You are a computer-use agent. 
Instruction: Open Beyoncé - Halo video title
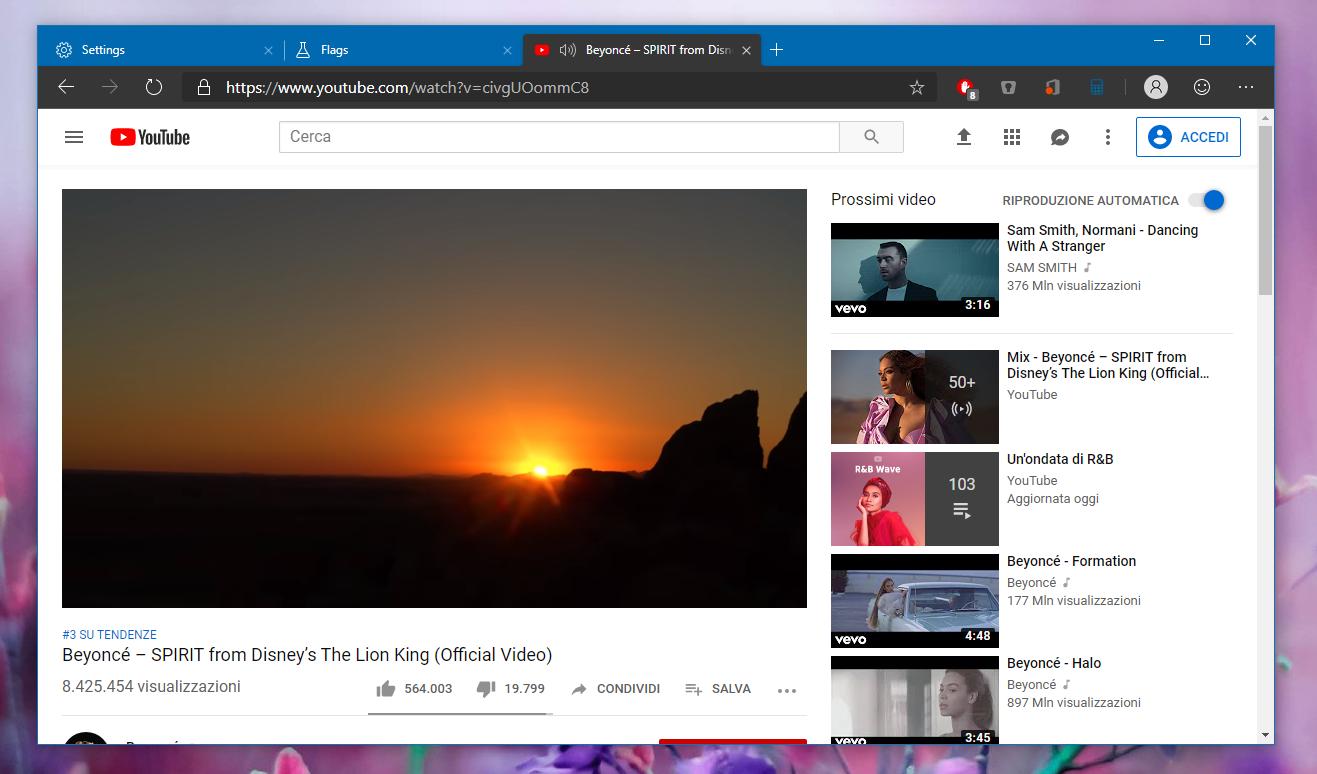pyautogui.click(x=1054, y=663)
